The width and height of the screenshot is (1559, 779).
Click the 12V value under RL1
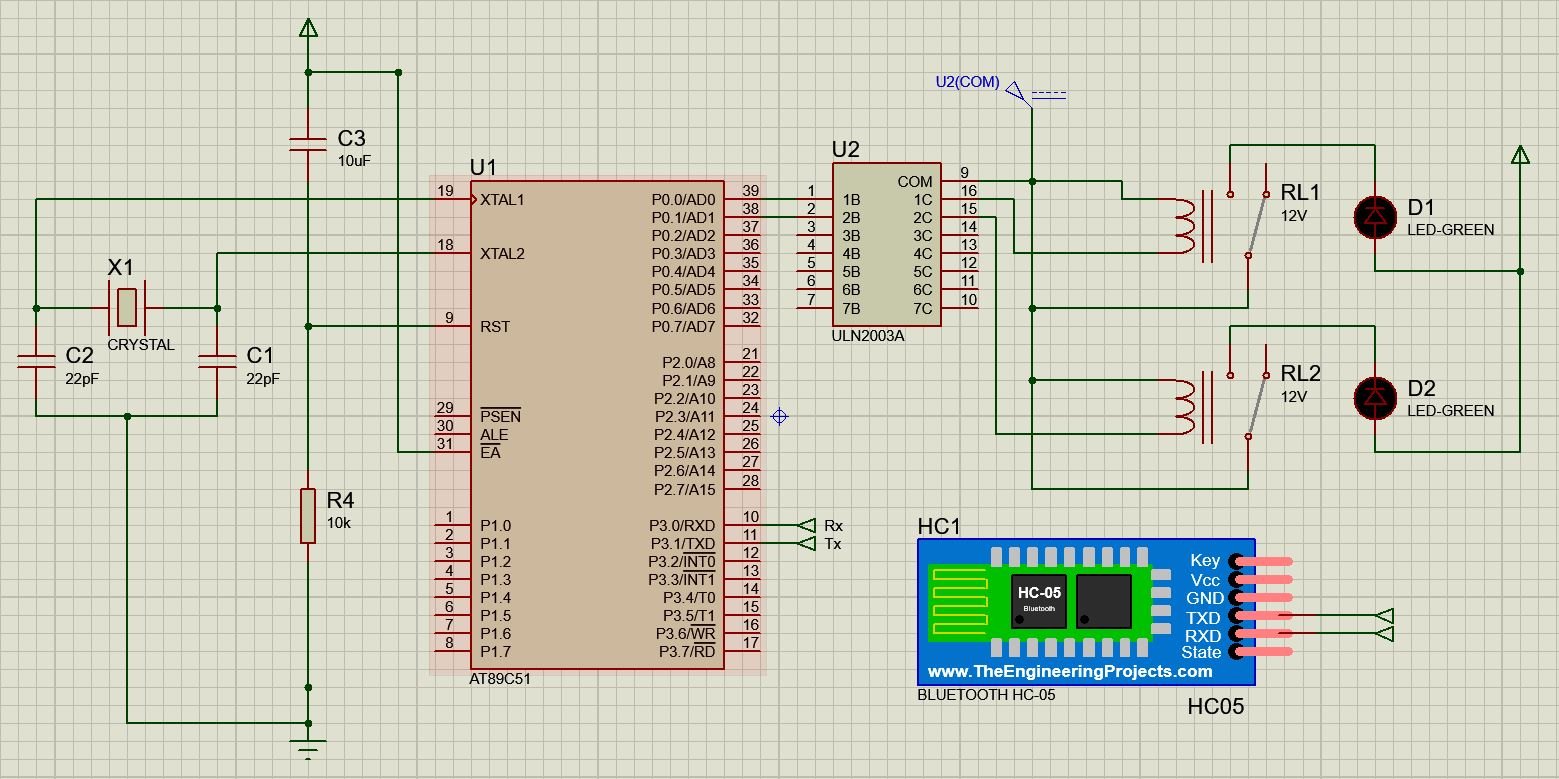(1294, 215)
